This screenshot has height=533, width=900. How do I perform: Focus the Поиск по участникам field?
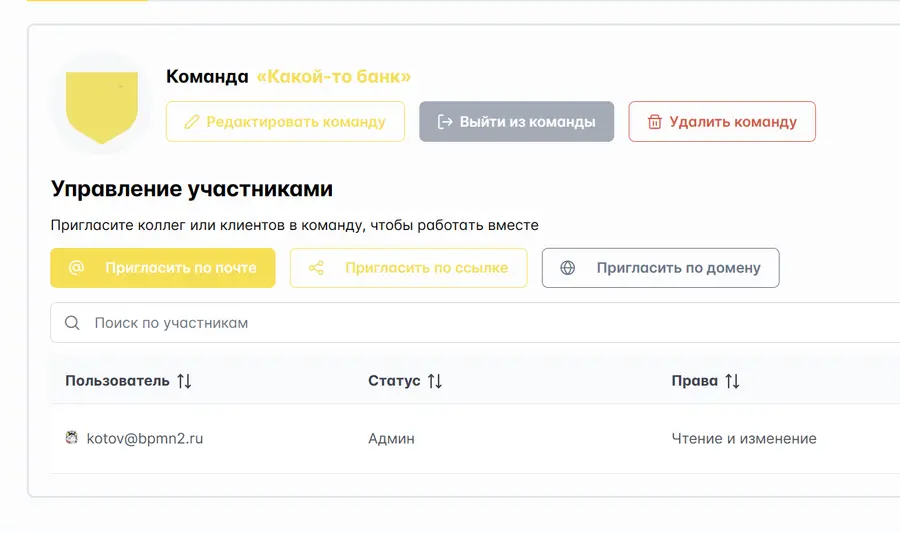[x=475, y=322]
